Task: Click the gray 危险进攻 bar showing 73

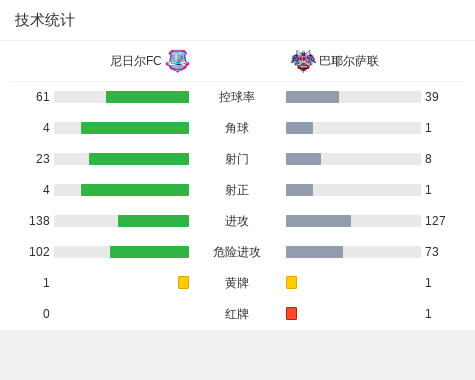Action: point(314,252)
